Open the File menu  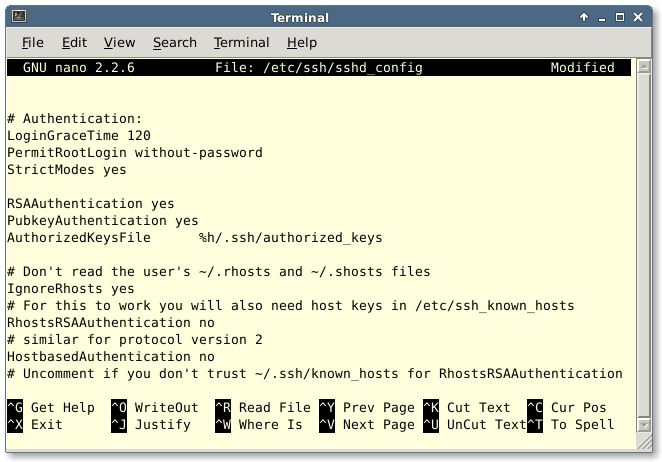coord(33,42)
